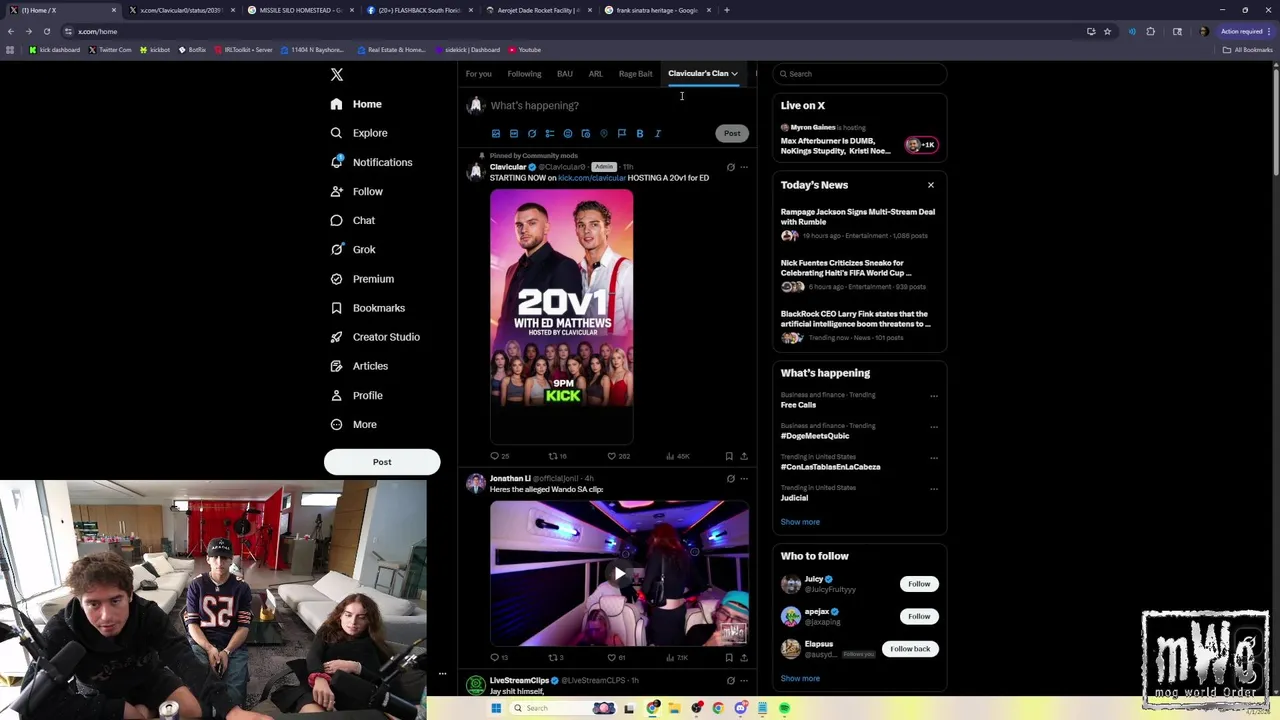Schedule the post from composer toolbar
This screenshot has width=1280, height=720.
pos(586,133)
